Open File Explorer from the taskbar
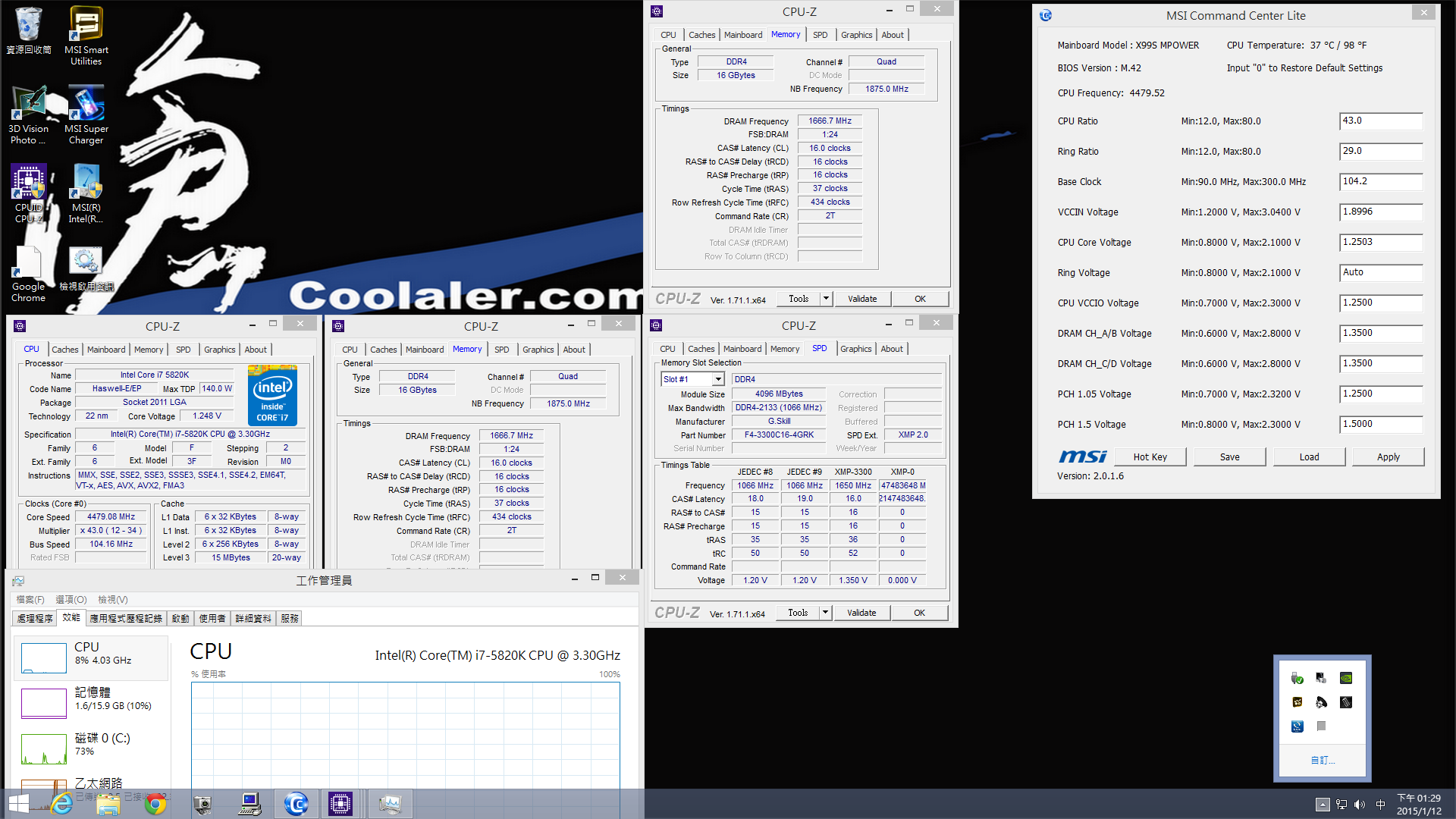 click(108, 804)
